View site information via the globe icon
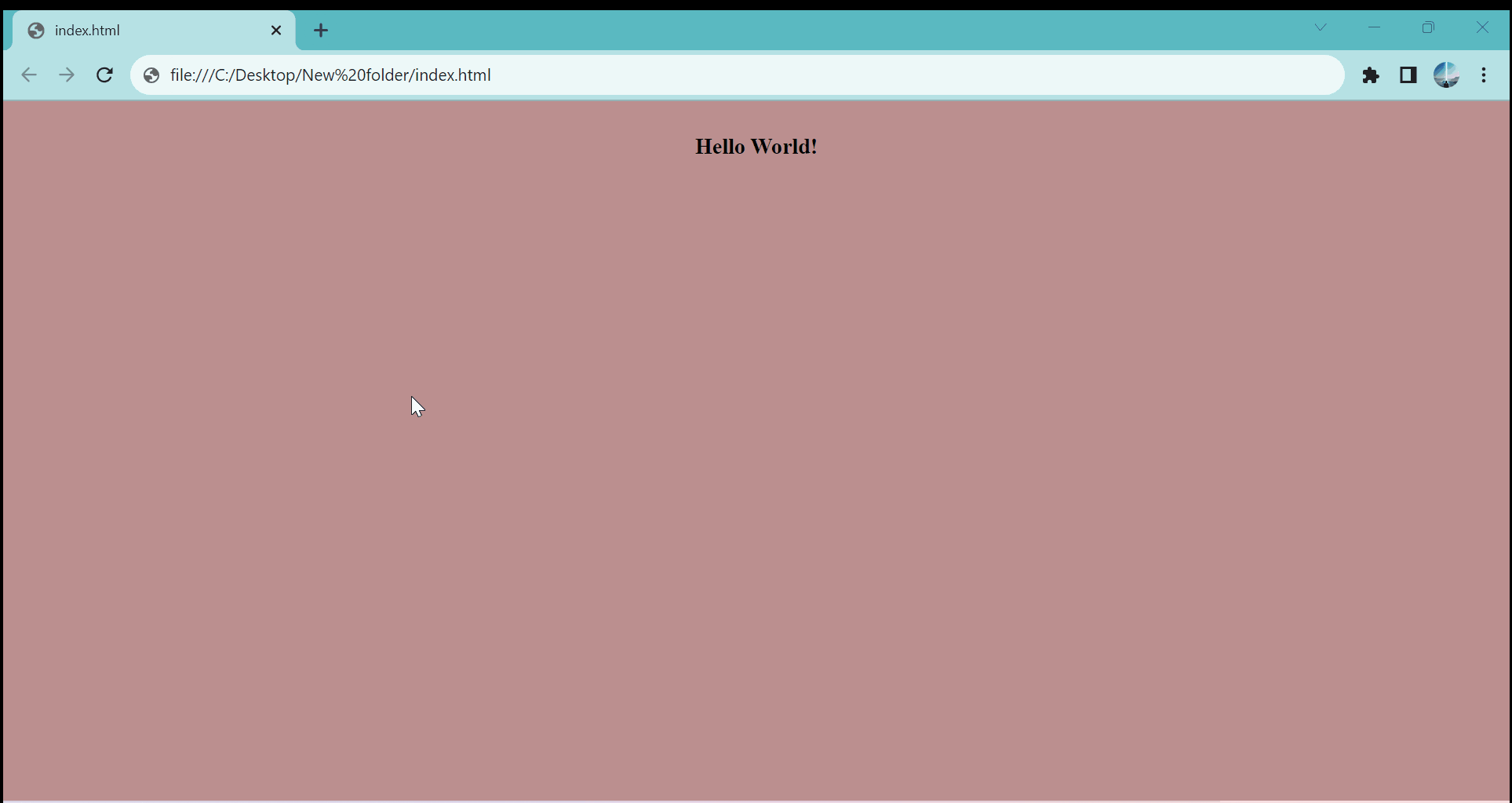Screen dimensions: 1512x803 point(150,75)
